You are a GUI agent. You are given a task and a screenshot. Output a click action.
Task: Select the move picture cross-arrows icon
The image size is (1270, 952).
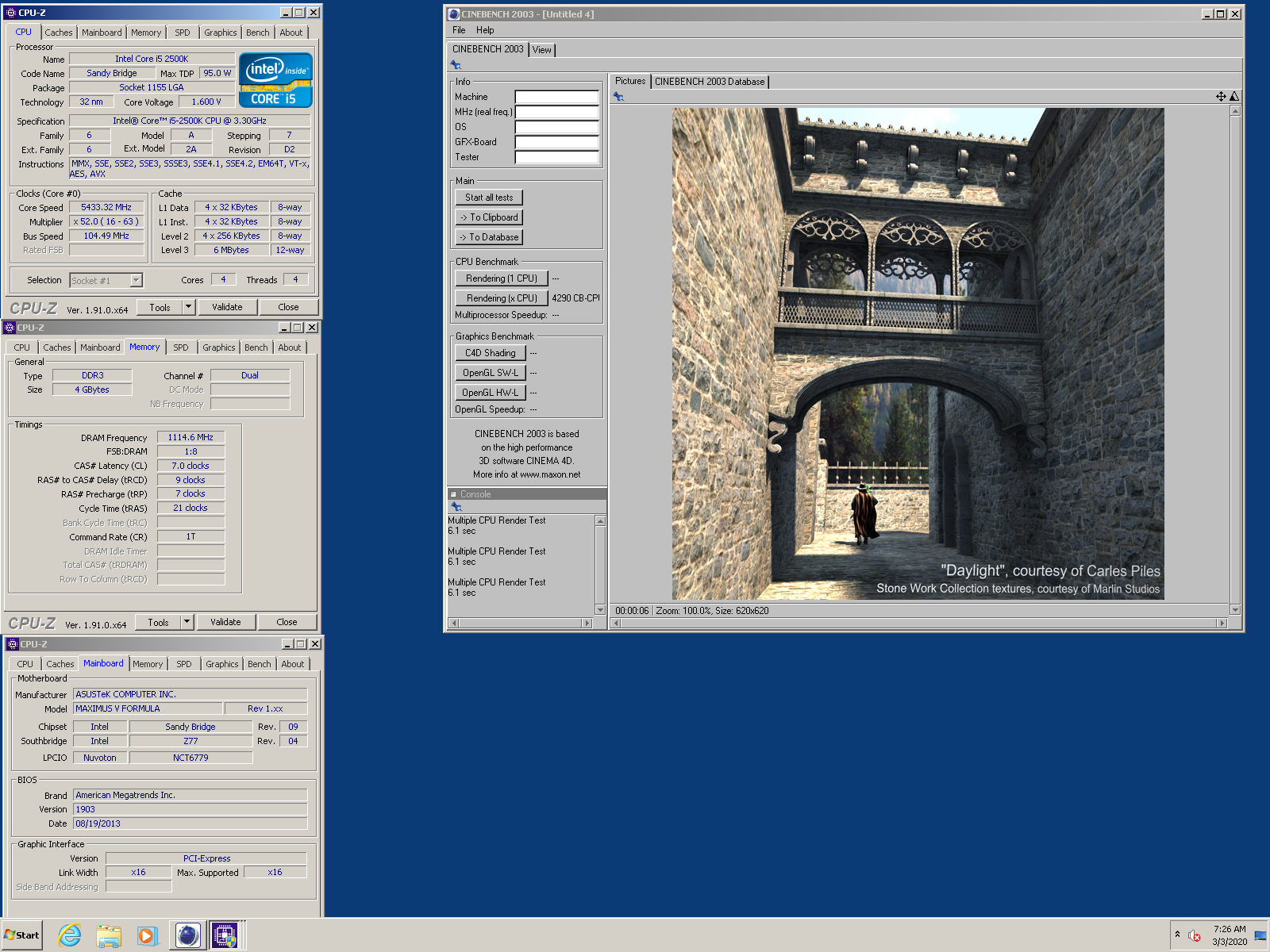(x=1221, y=97)
